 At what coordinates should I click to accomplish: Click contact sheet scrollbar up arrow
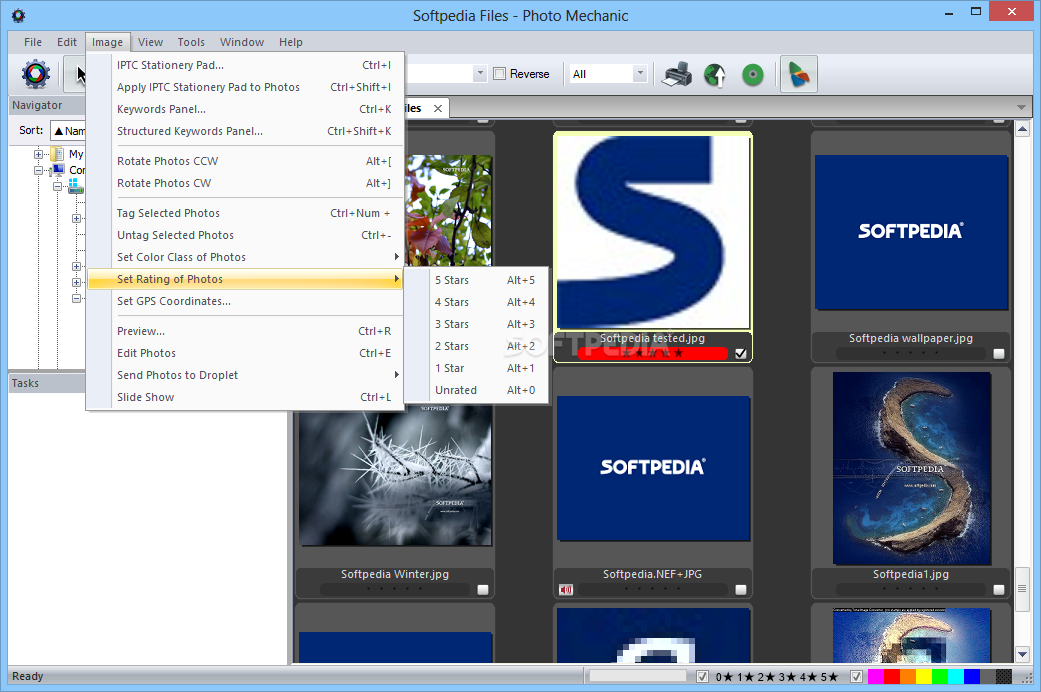[1022, 130]
